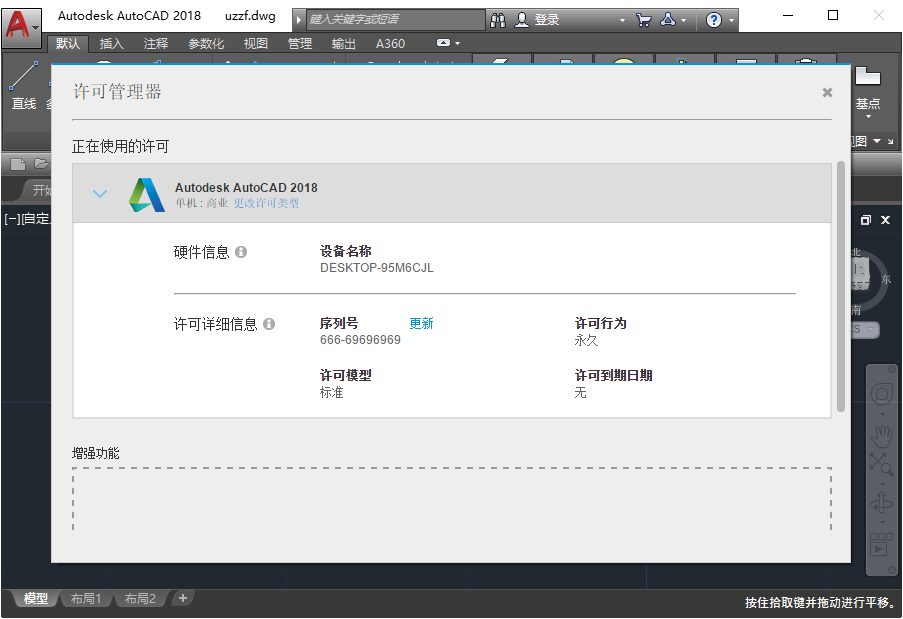Switch to the 注释 ribbon tab
This screenshot has width=903, height=619.
click(x=155, y=44)
